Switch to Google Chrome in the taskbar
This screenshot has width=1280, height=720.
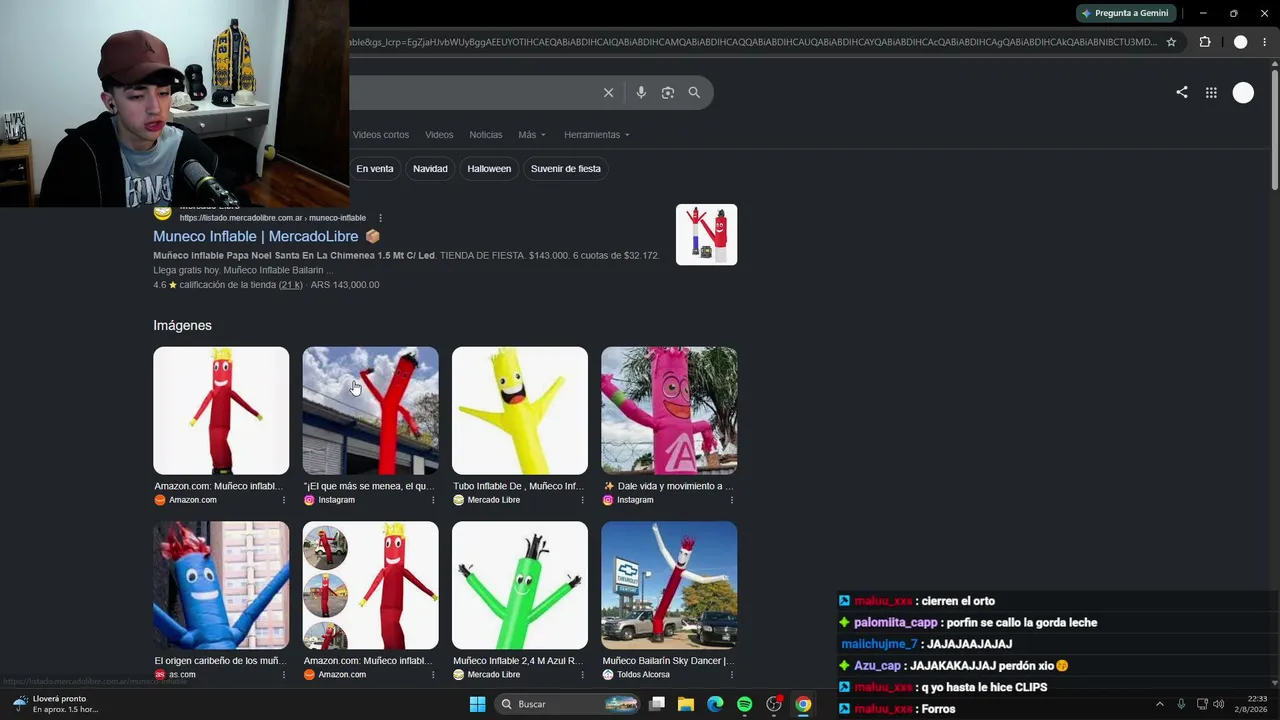(803, 704)
